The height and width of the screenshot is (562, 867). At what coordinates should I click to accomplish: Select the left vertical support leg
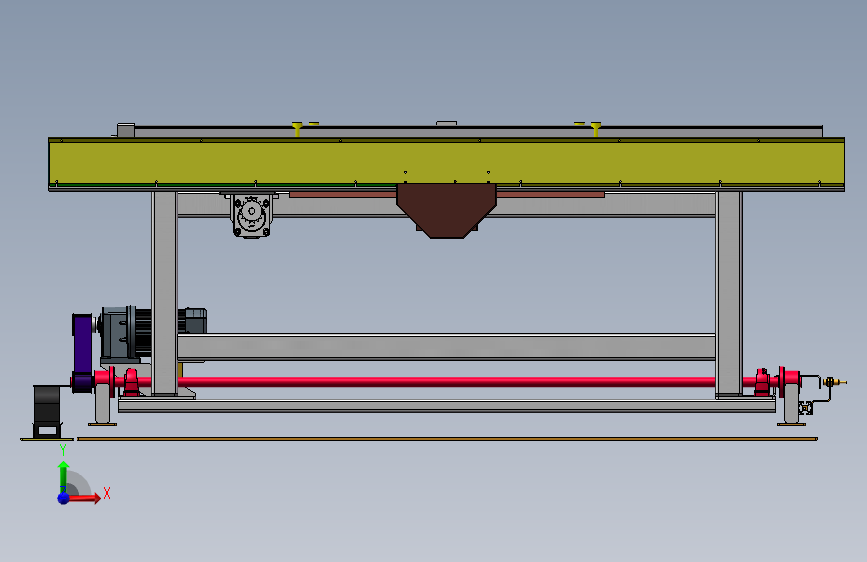pos(164,293)
